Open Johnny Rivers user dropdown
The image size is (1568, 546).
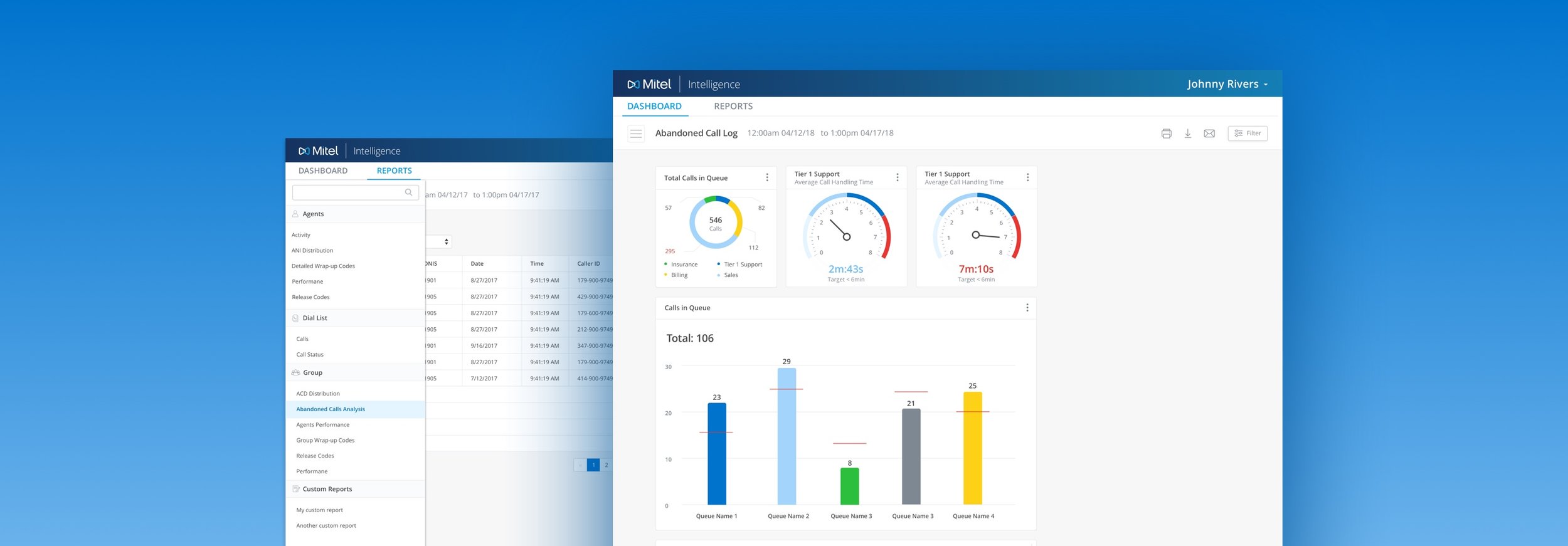(x=1227, y=84)
